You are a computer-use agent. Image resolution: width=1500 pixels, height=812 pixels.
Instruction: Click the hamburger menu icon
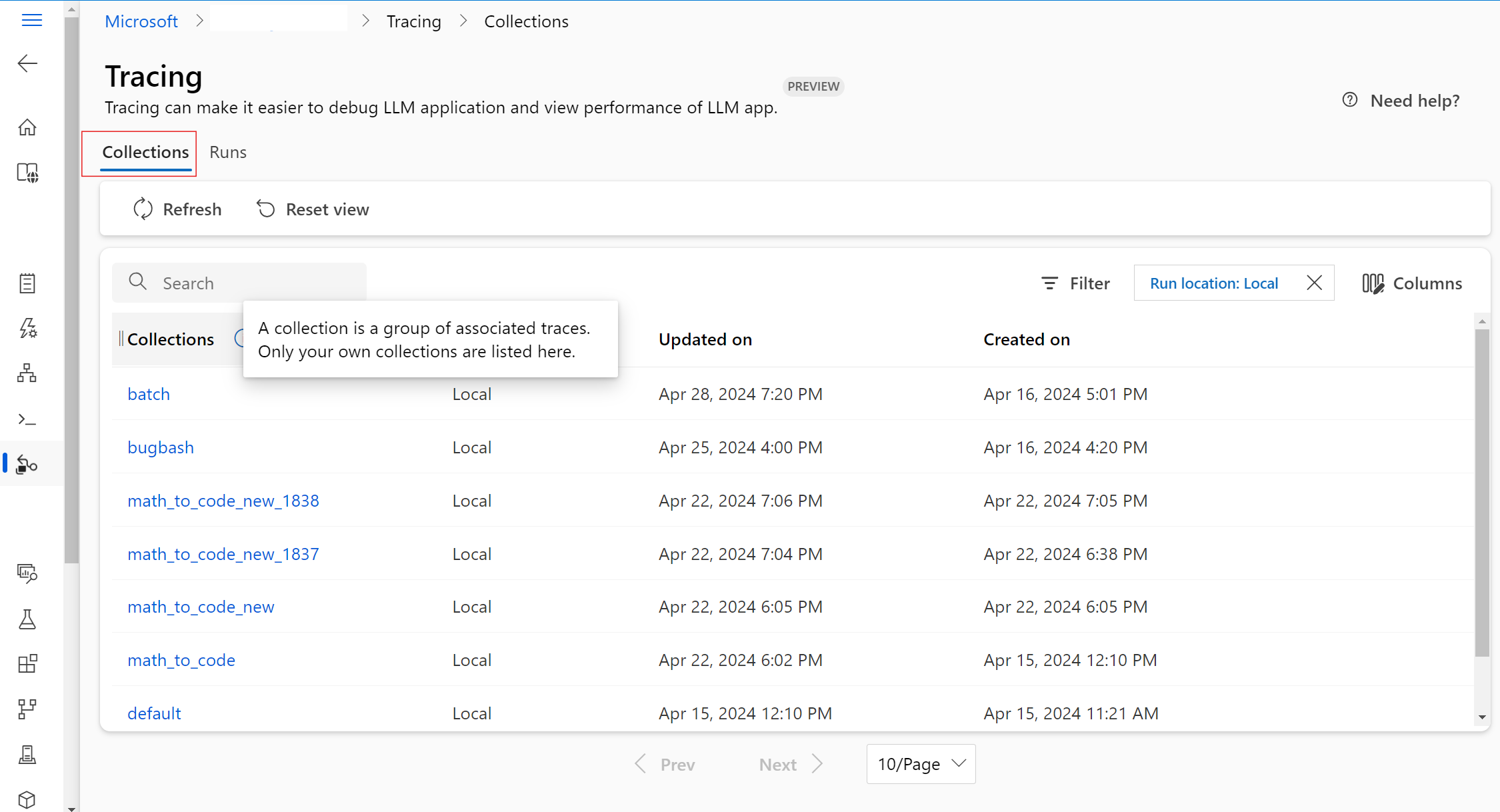click(31, 20)
